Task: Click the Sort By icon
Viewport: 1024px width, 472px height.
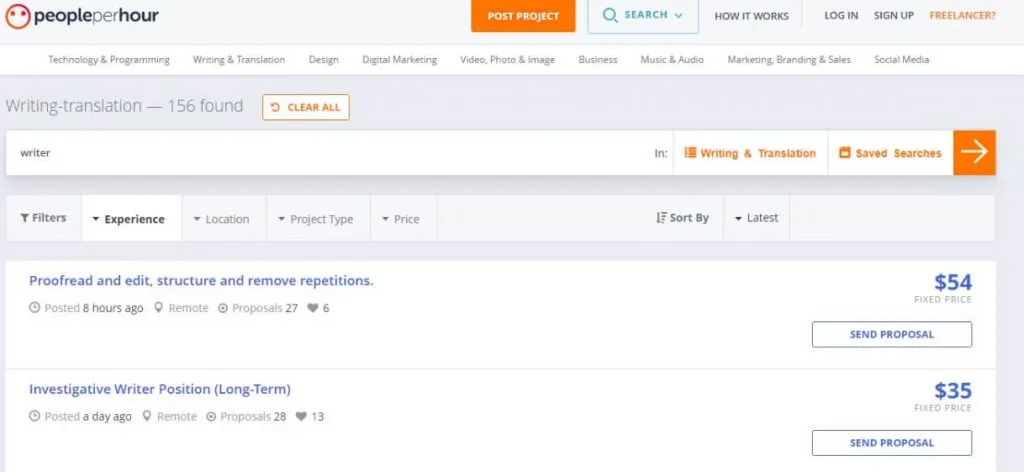Action: point(662,218)
